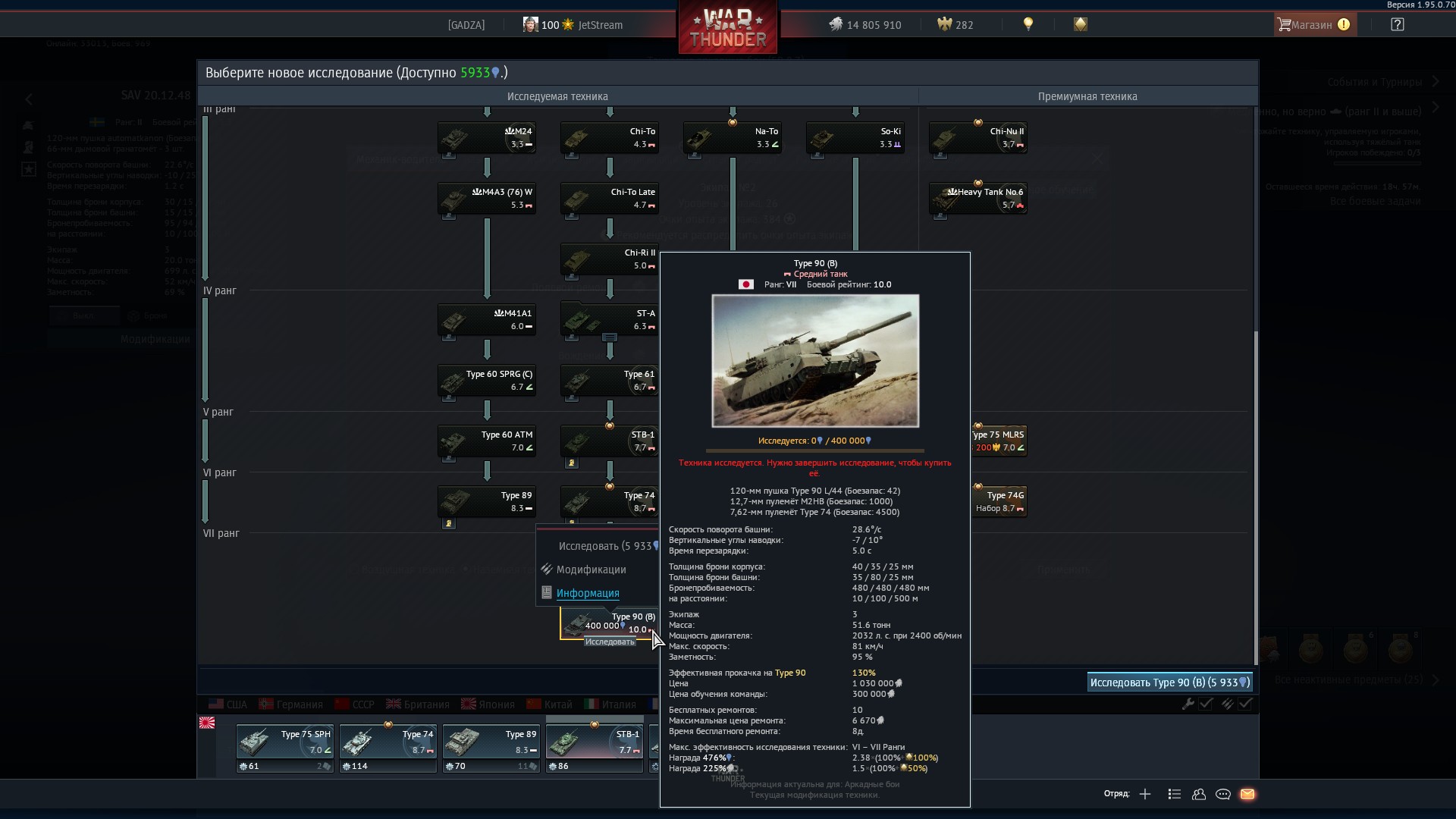The width and height of the screenshot is (1456, 819).
Task: Click the research tree vertical scrollbar
Action: (1256, 497)
